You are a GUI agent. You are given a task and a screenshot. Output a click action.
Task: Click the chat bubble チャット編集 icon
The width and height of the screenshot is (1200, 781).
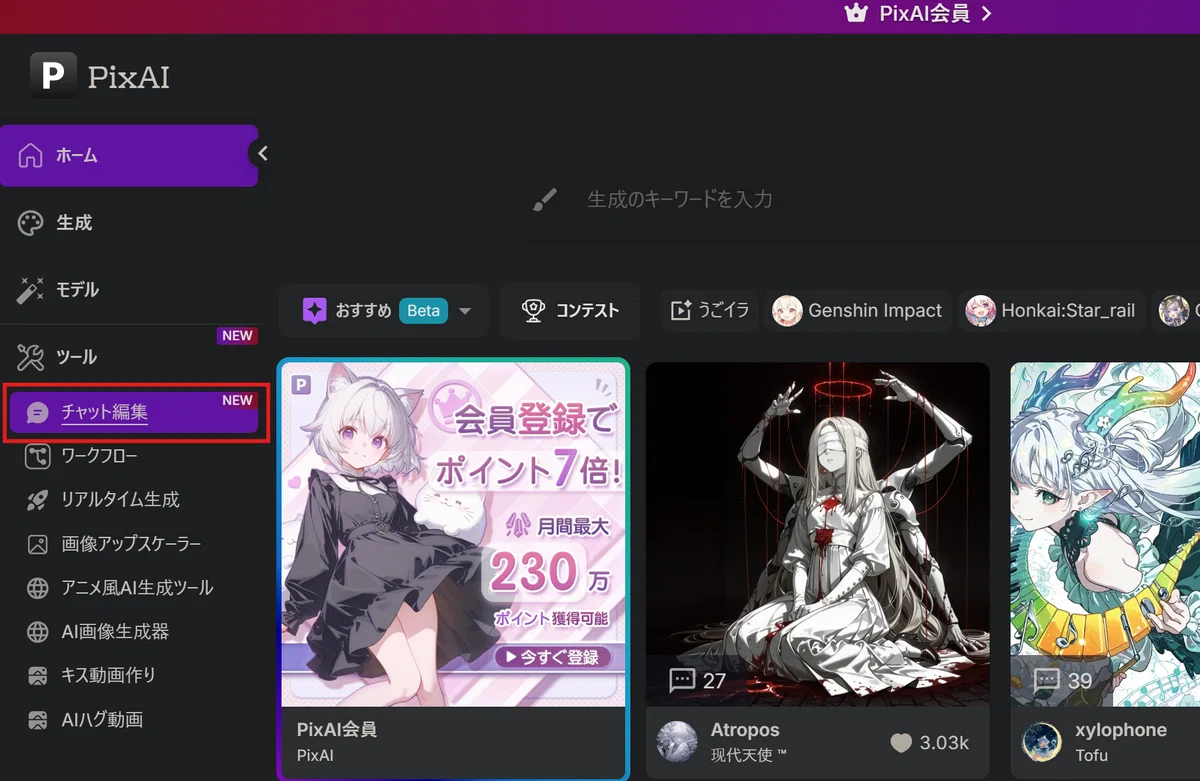38,413
